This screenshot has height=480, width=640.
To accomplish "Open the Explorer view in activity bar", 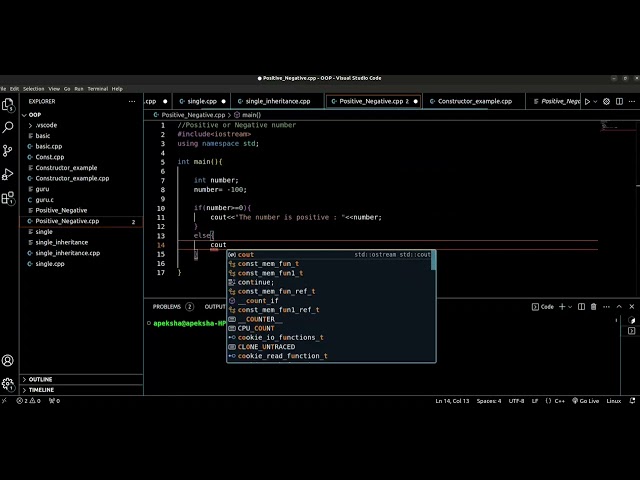I will tap(8, 104).
